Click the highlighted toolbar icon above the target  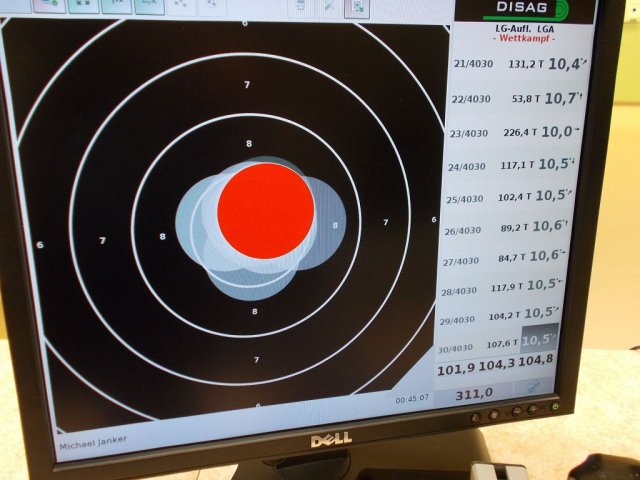pos(356,8)
